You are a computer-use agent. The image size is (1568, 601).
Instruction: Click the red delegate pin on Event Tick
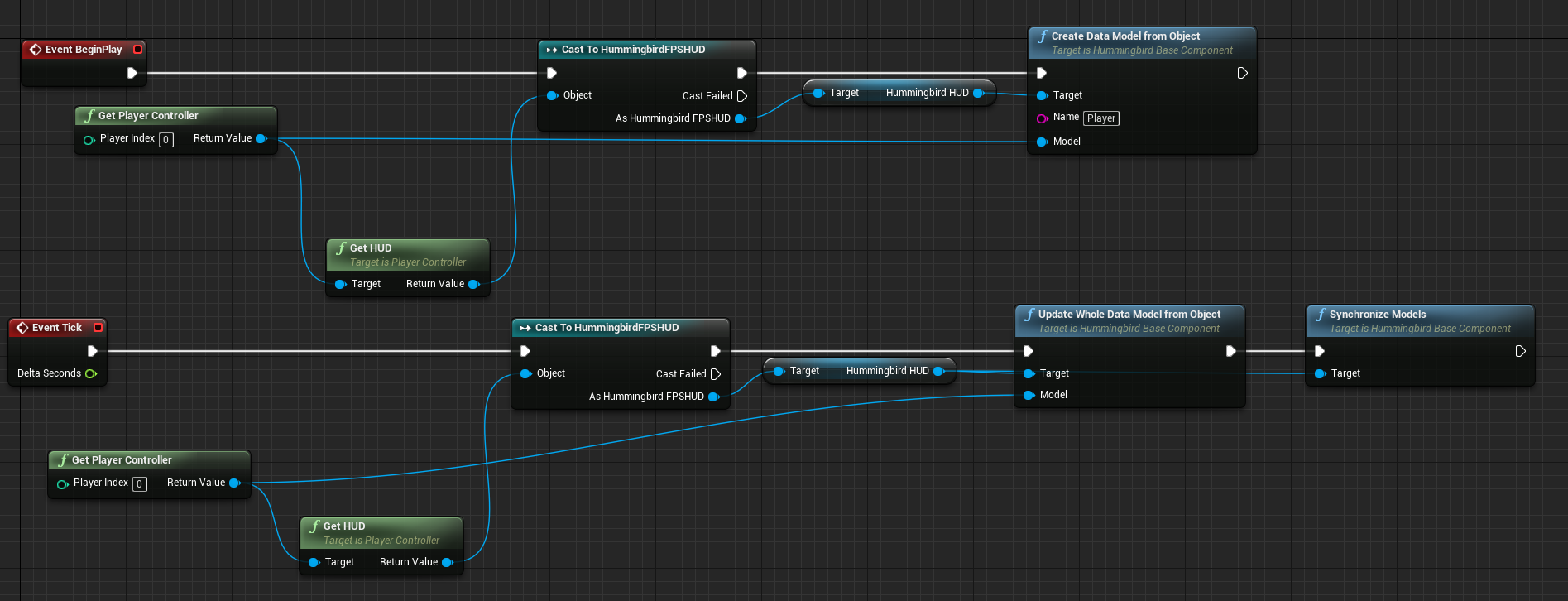pyautogui.click(x=98, y=328)
